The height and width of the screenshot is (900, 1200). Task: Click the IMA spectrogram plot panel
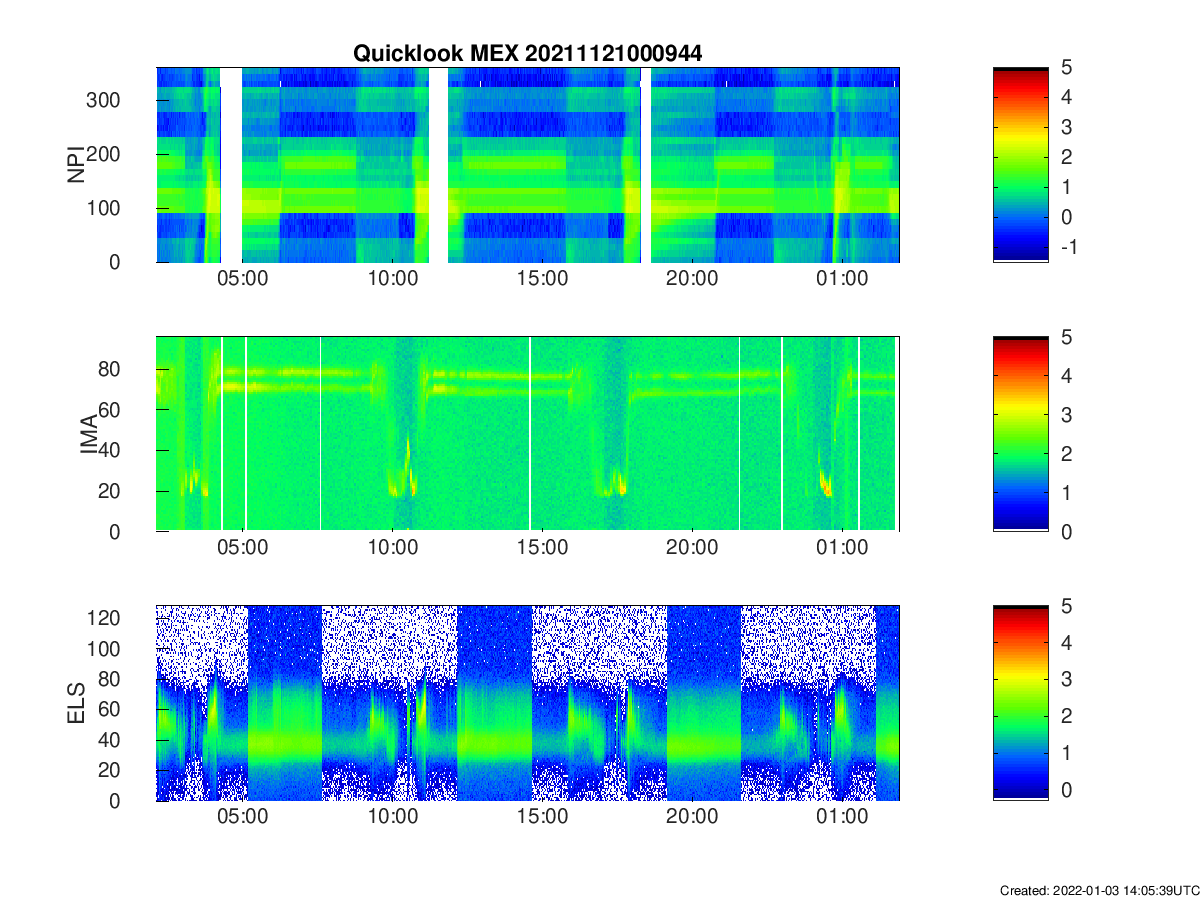point(528,434)
